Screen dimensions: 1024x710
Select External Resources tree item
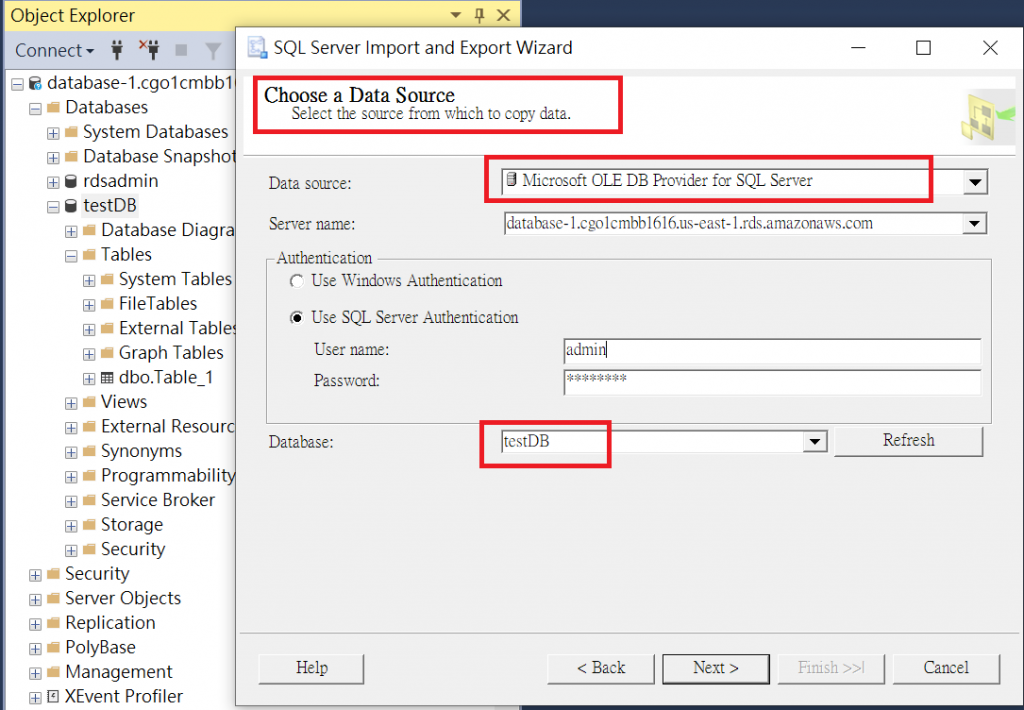pos(168,427)
